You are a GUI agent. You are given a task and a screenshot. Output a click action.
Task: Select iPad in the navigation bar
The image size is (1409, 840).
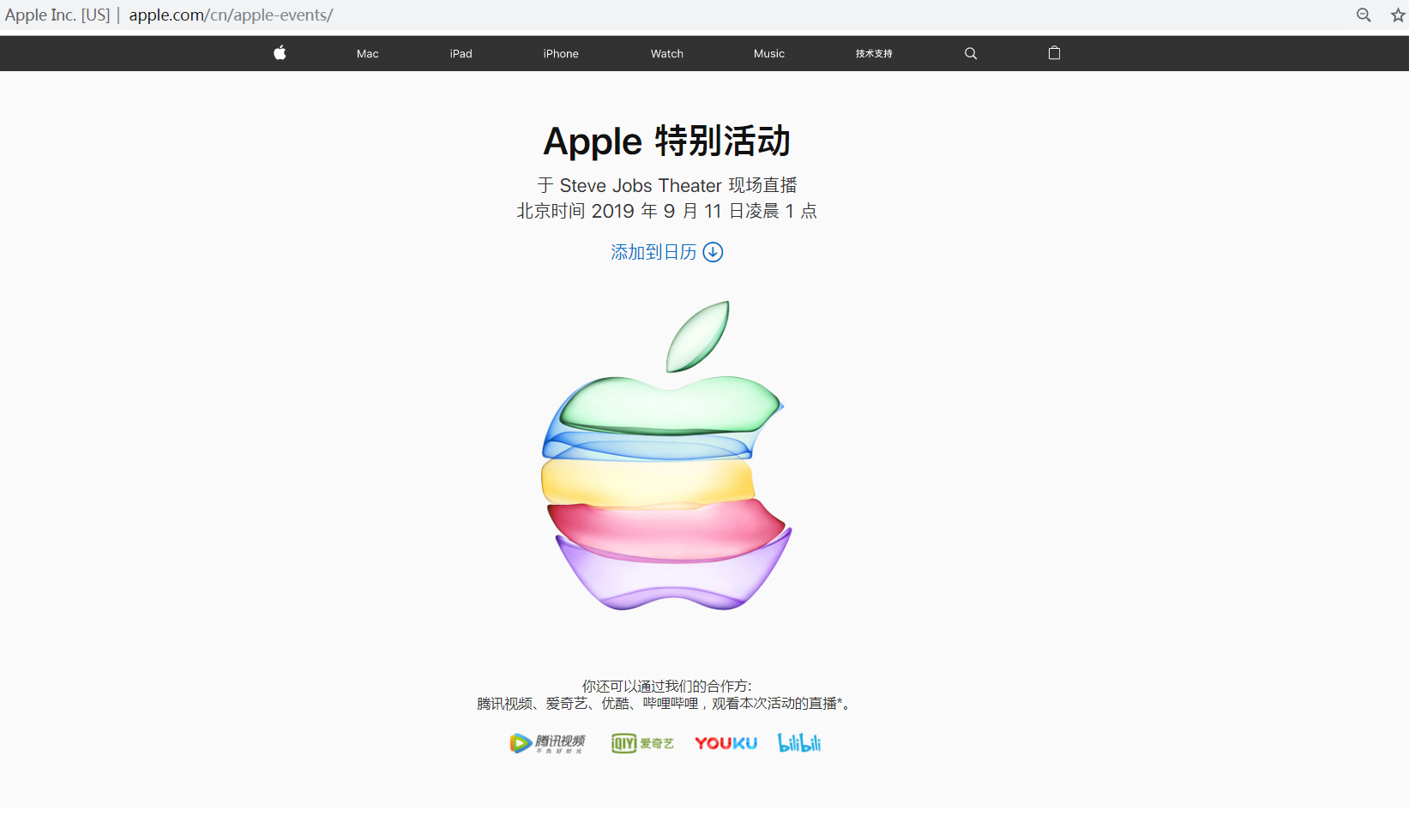461,53
